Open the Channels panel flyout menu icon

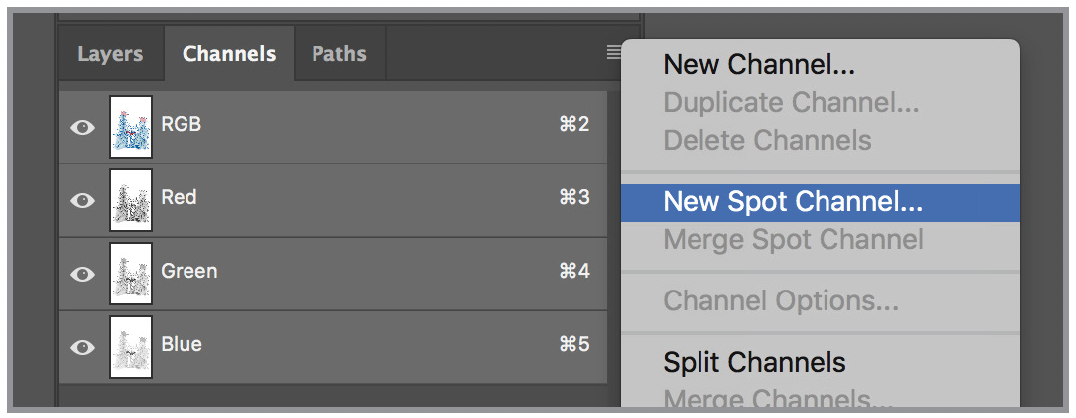pos(614,53)
